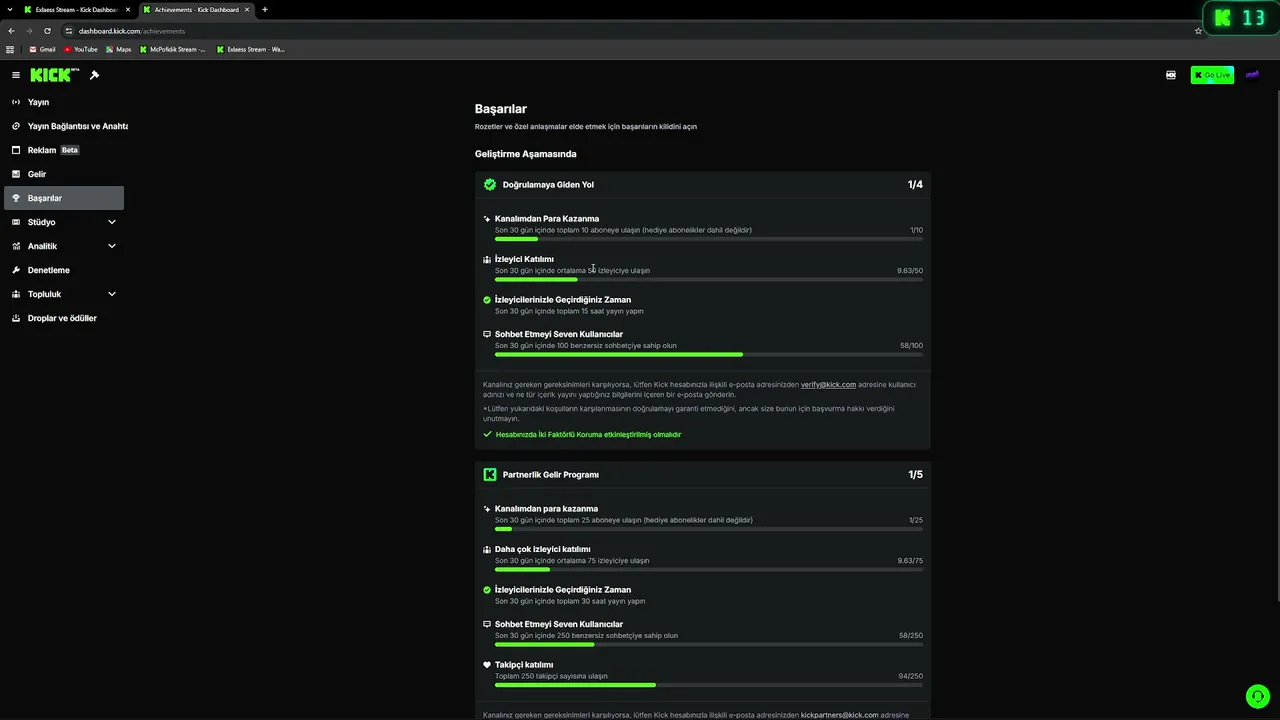The width and height of the screenshot is (1280, 720).
Task: Open the browser apps grid icon in bookmarks bar
Action: click(x=10, y=49)
